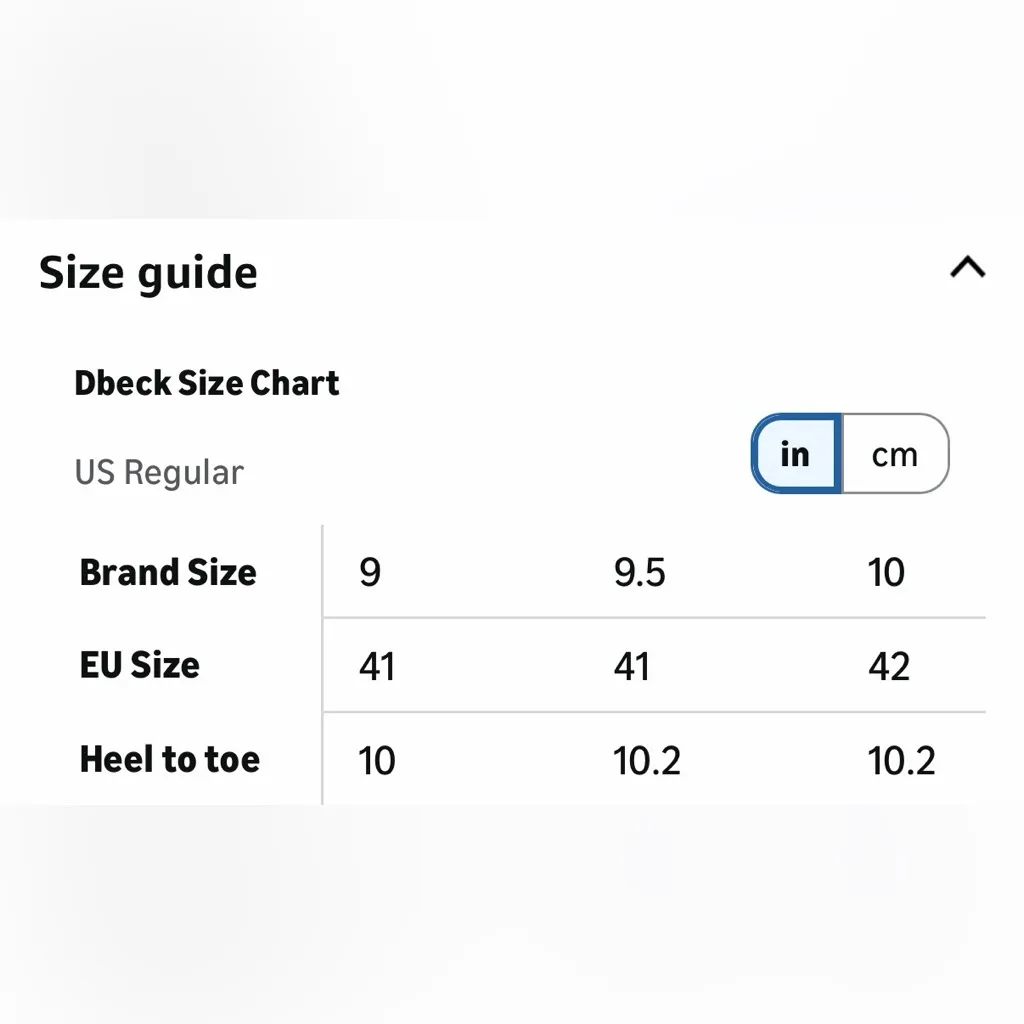
Task: Select the Heel to toe row header
Action: tap(170, 759)
